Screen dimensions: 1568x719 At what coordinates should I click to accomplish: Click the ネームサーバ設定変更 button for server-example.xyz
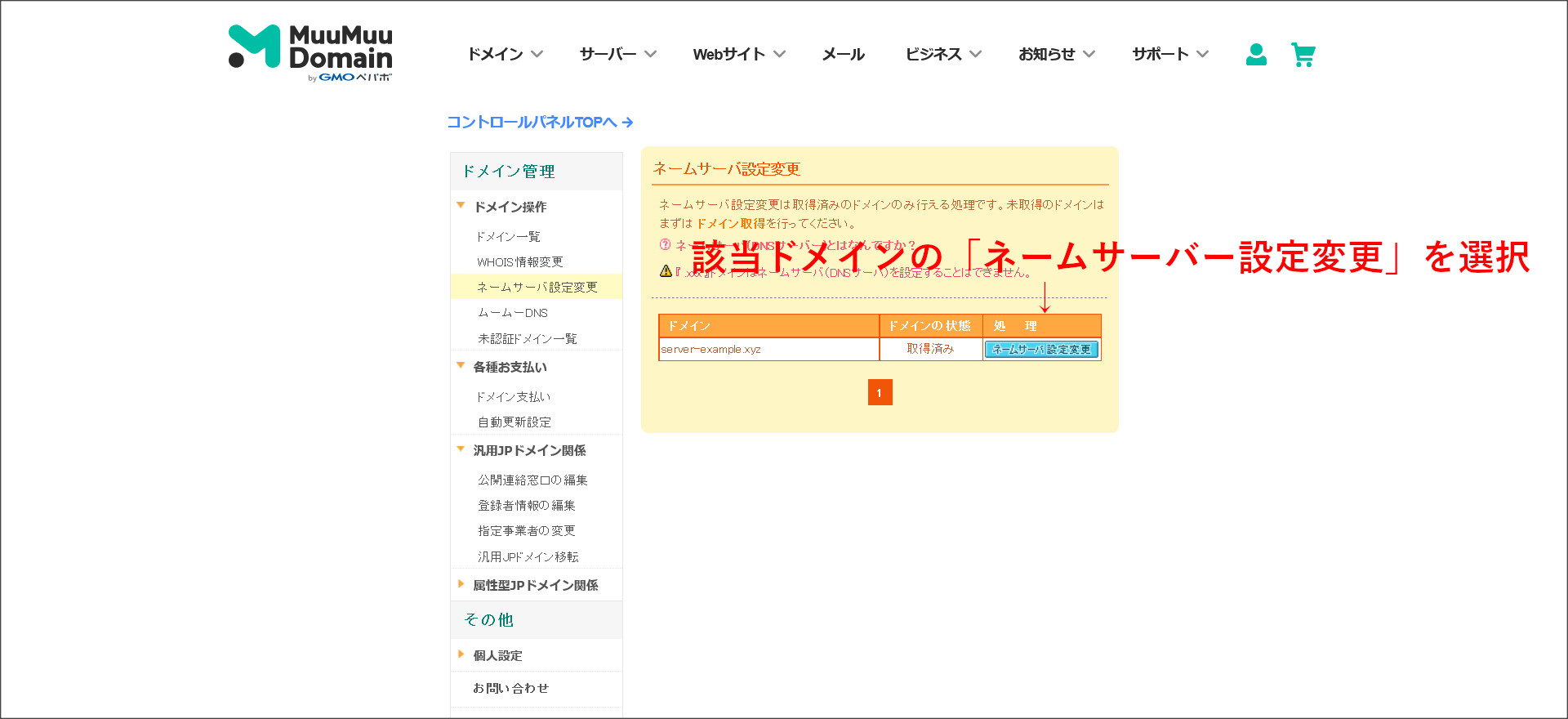point(1041,349)
